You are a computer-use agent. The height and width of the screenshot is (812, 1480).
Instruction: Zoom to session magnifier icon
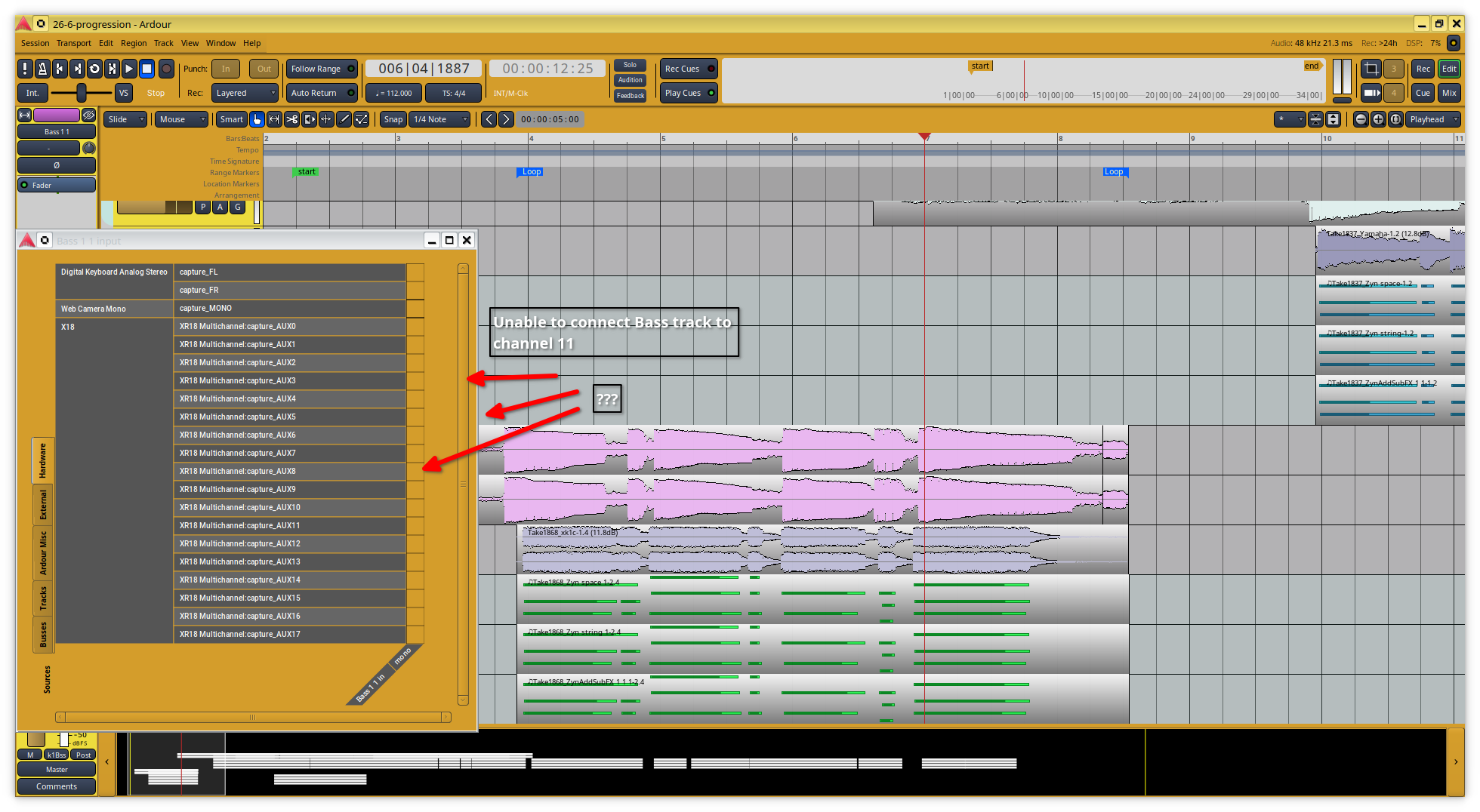tap(1395, 119)
